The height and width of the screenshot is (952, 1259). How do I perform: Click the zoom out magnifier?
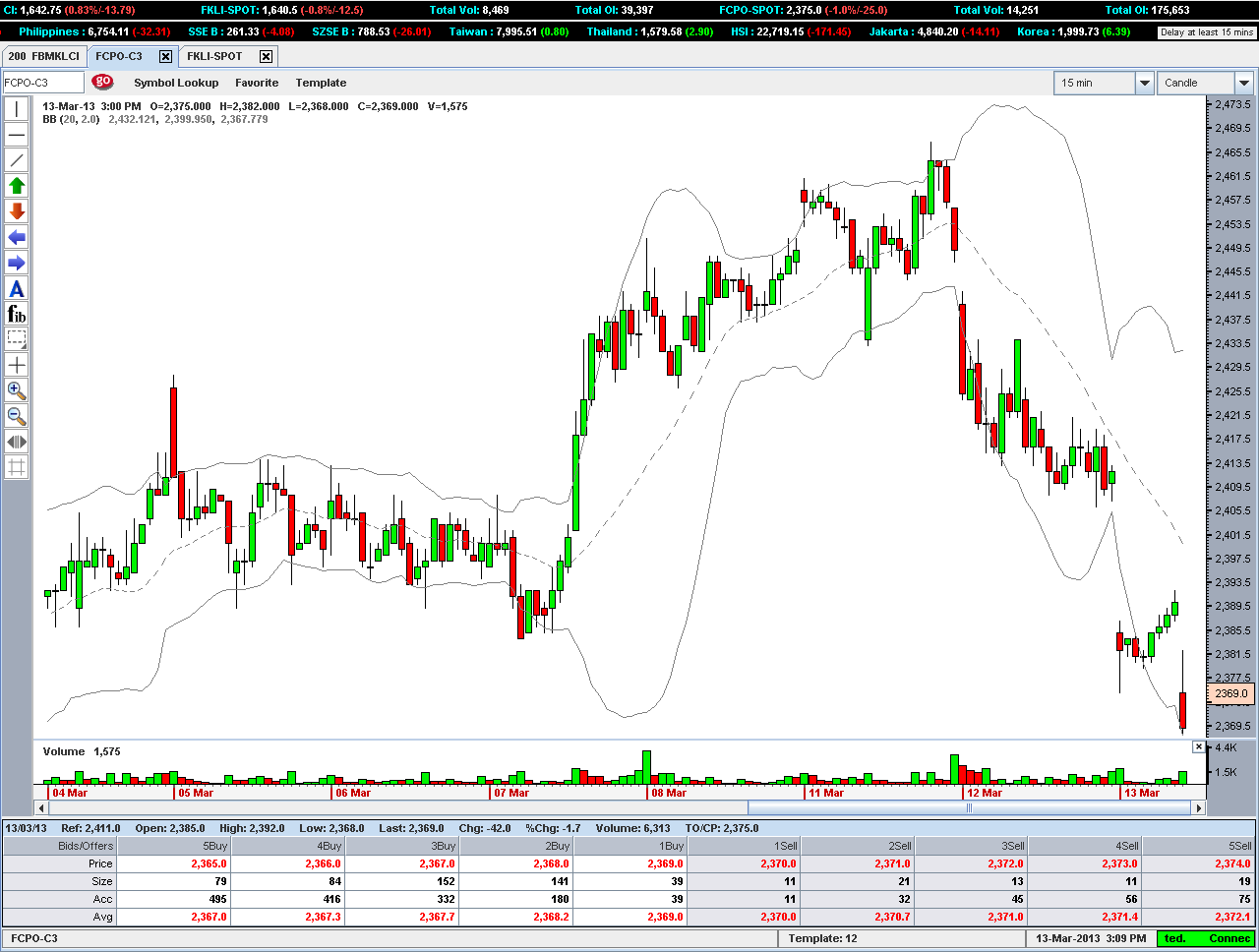pos(17,416)
